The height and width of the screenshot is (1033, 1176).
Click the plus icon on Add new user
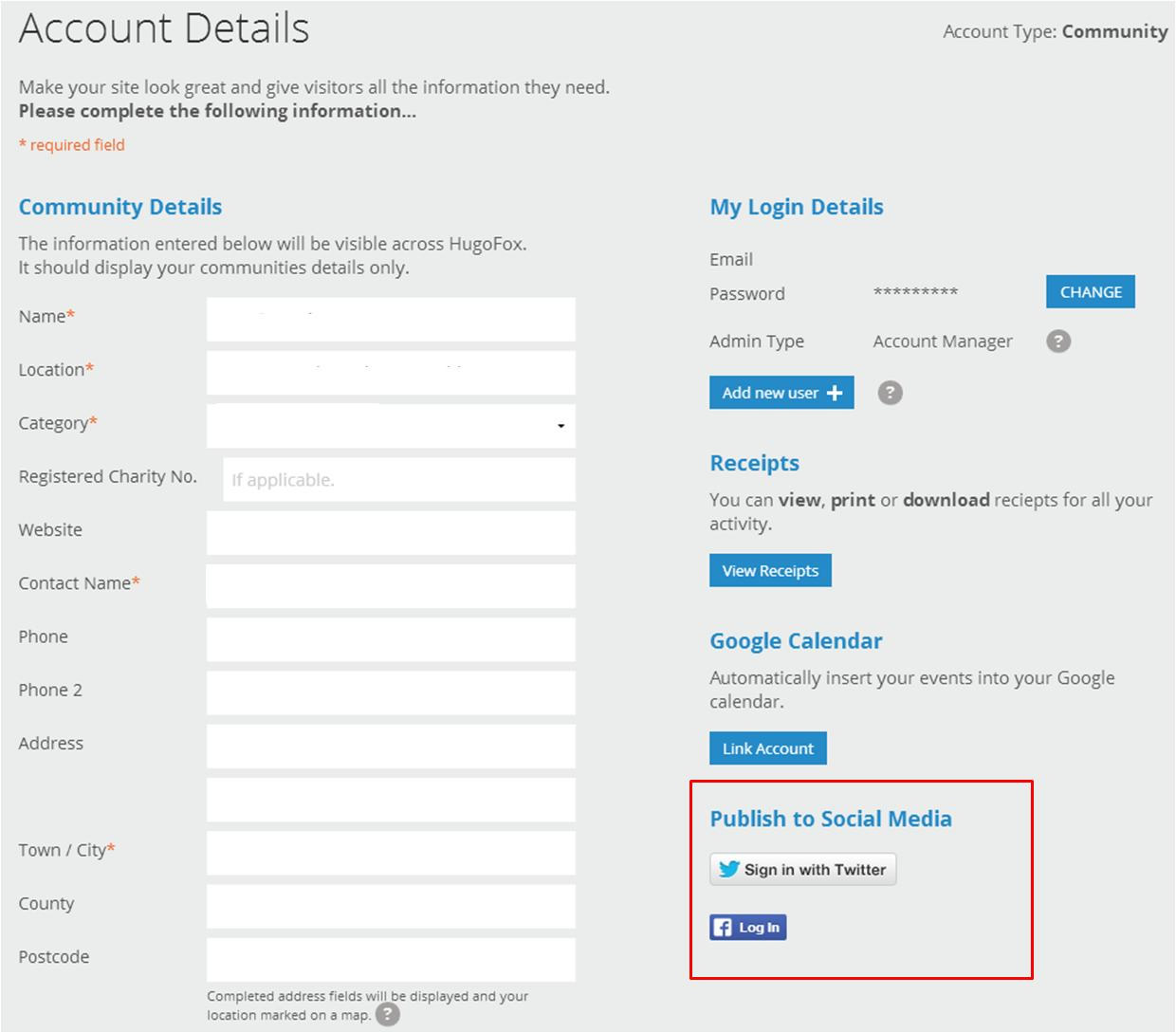(836, 392)
